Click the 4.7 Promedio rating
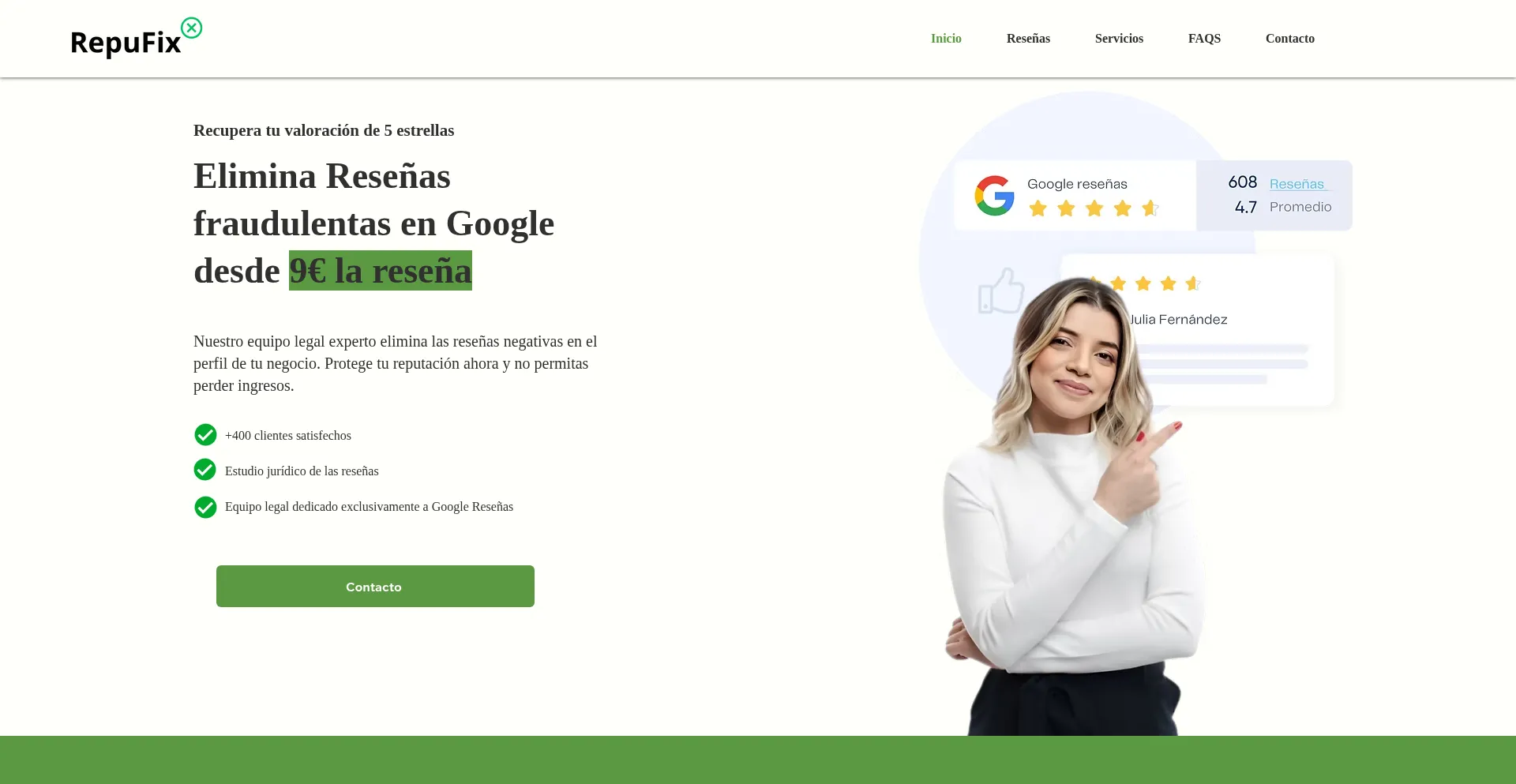The height and width of the screenshot is (784, 1516). [x=1283, y=207]
